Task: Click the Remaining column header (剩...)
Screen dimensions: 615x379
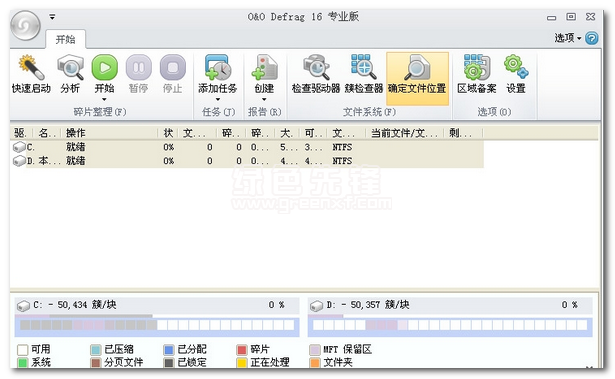Action: (462, 133)
